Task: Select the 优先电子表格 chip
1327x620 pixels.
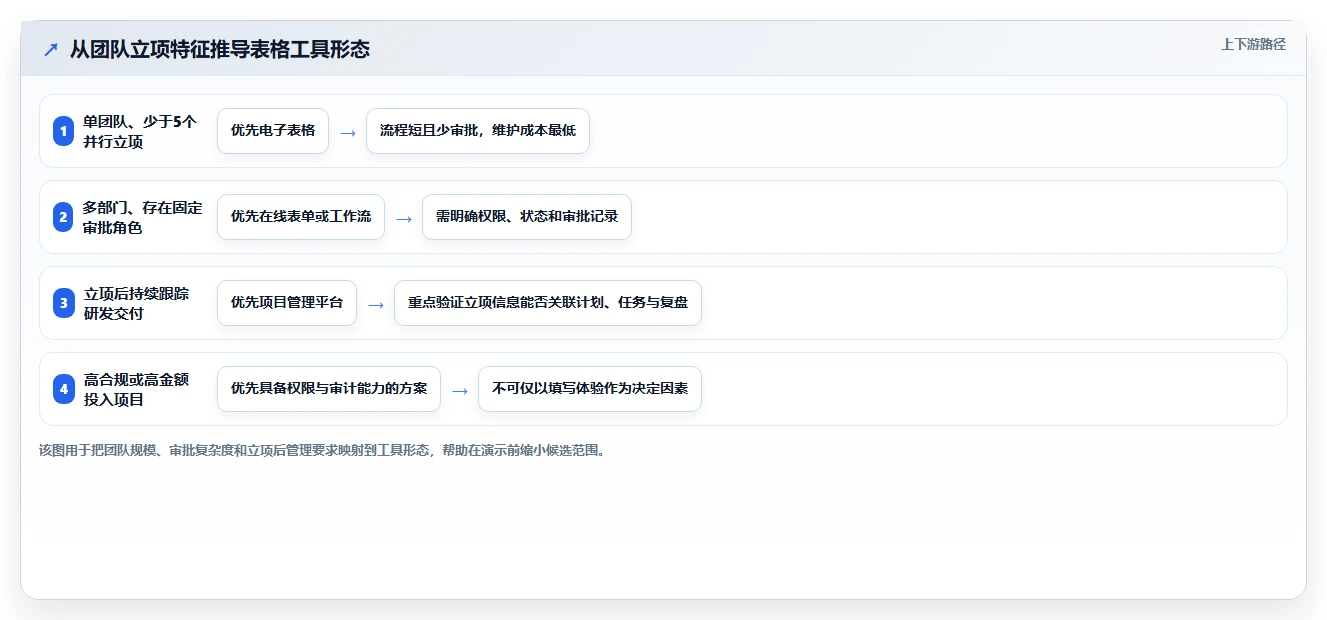Action: point(273,131)
